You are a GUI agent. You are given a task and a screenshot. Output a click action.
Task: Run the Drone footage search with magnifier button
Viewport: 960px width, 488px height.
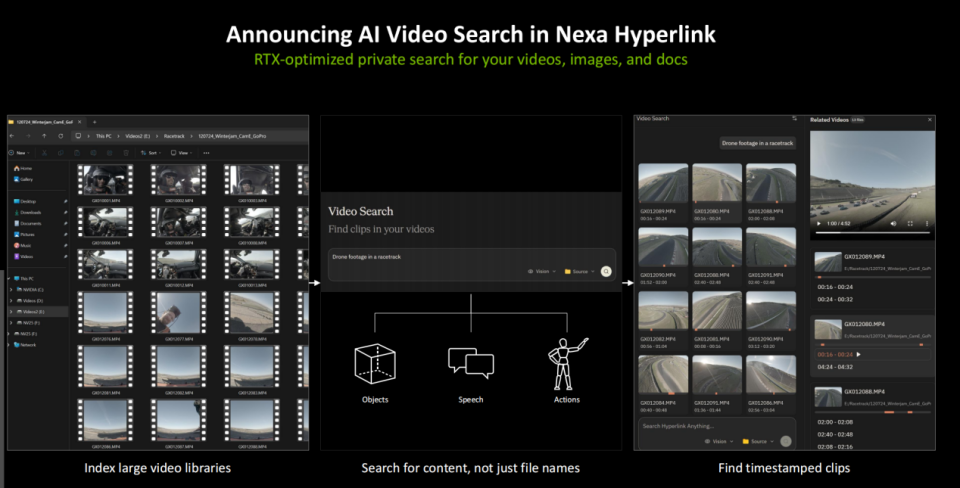(606, 271)
